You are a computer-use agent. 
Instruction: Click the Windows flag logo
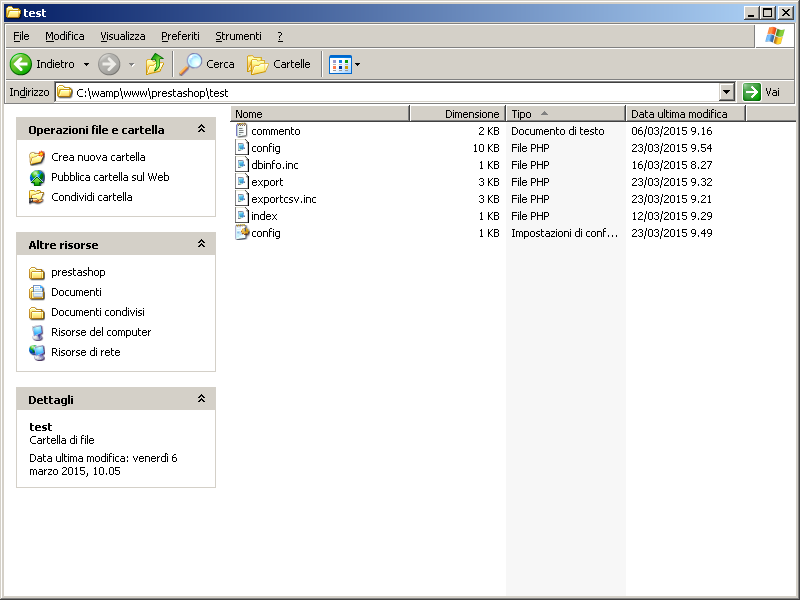point(774,36)
